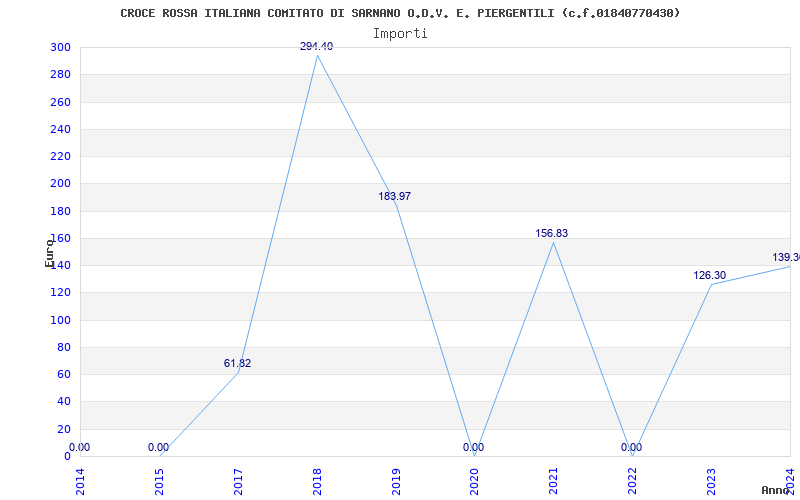Select the 126.30 data label
Screen dimensions: 800x500
point(709,276)
